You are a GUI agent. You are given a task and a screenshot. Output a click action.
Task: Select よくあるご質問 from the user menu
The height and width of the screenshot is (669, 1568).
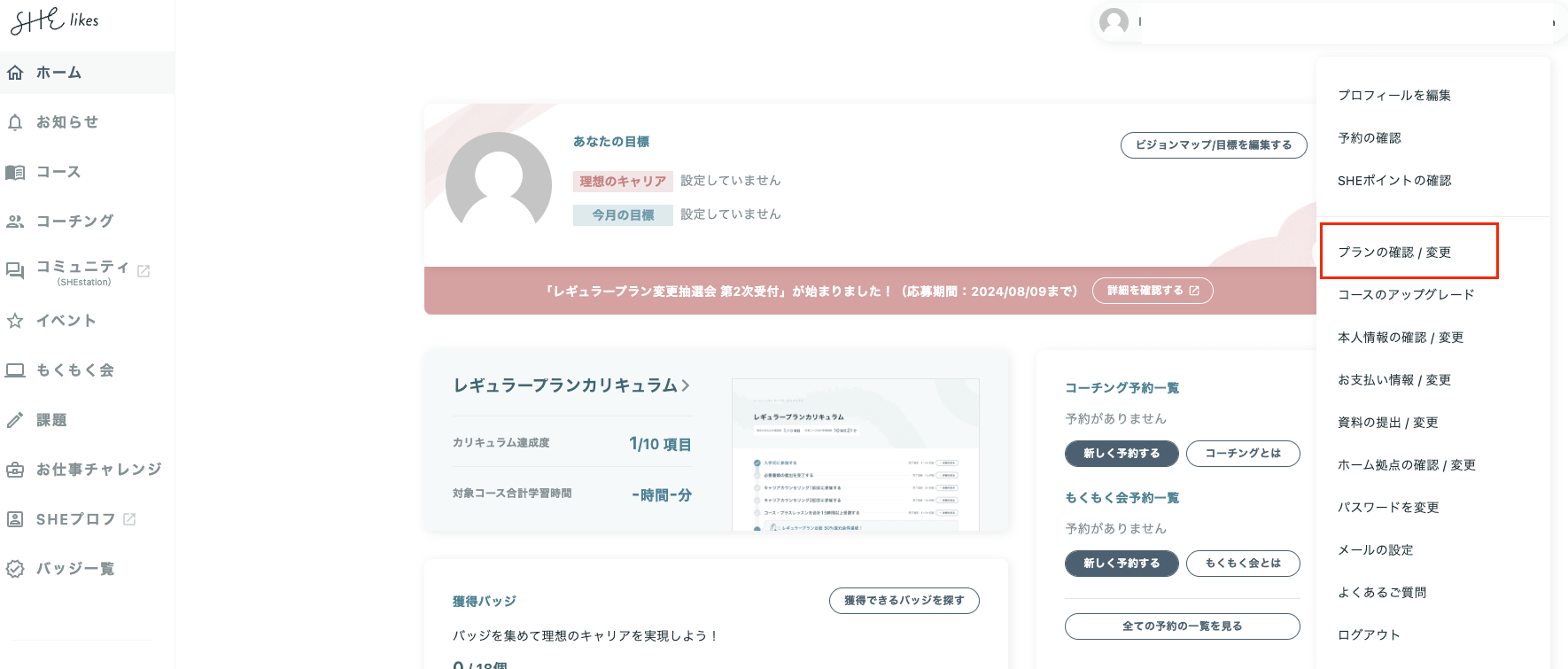click(x=1382, y=593)
